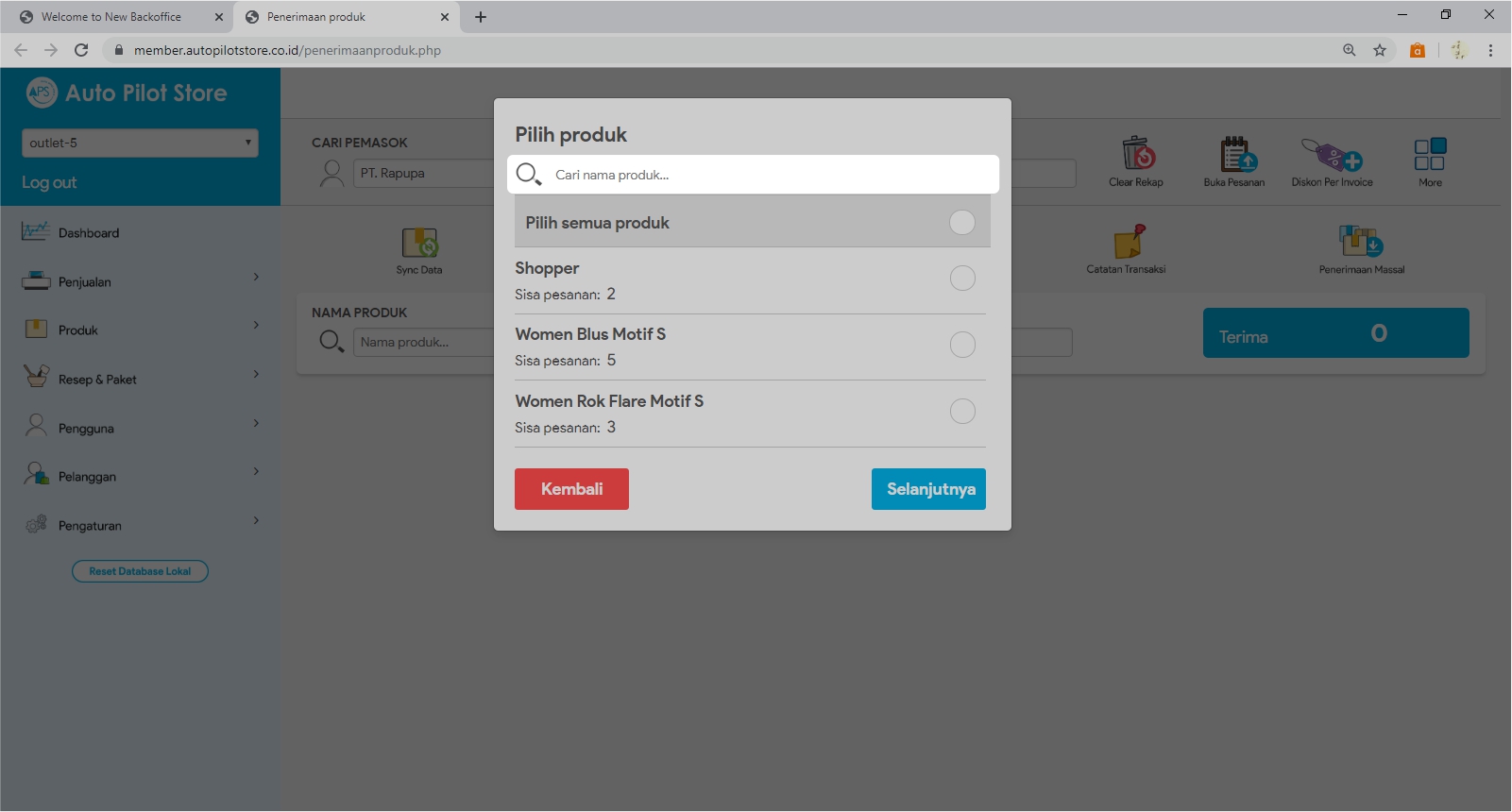Select Women Blus Motif S radio
Screen dimensions: 1512x812
tap(962, 345)
